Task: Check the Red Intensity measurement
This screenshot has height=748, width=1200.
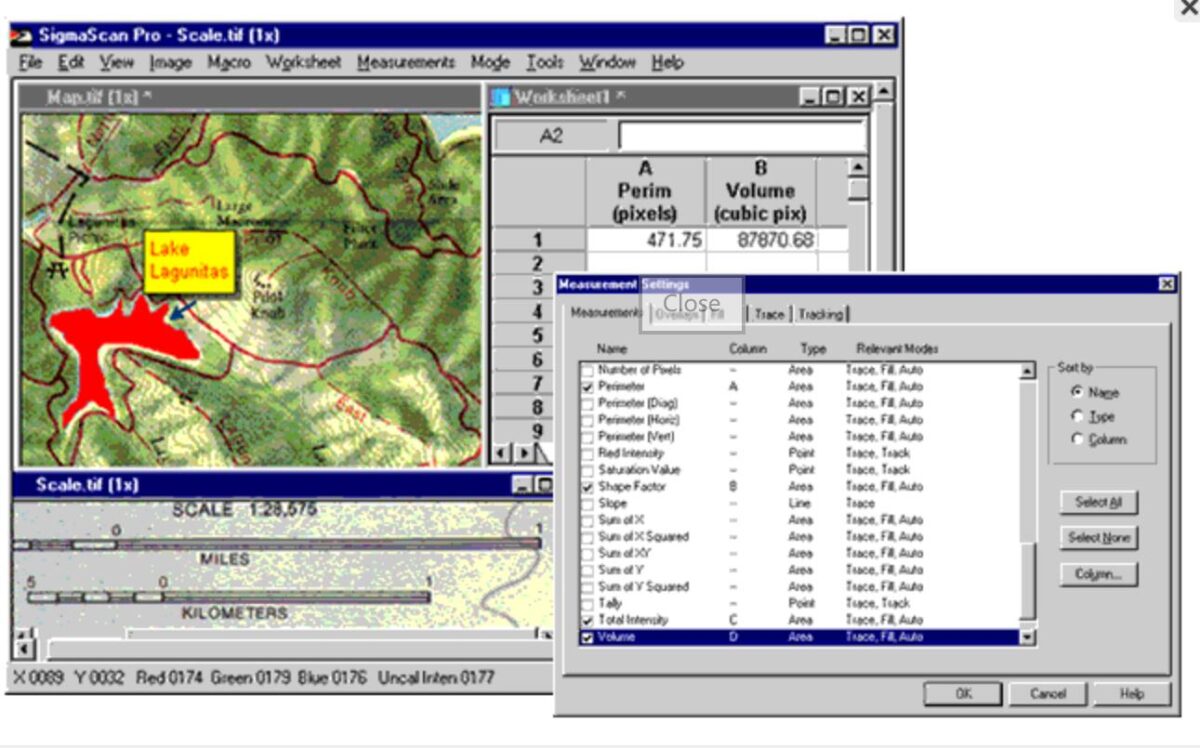Action: click(587, 453)
